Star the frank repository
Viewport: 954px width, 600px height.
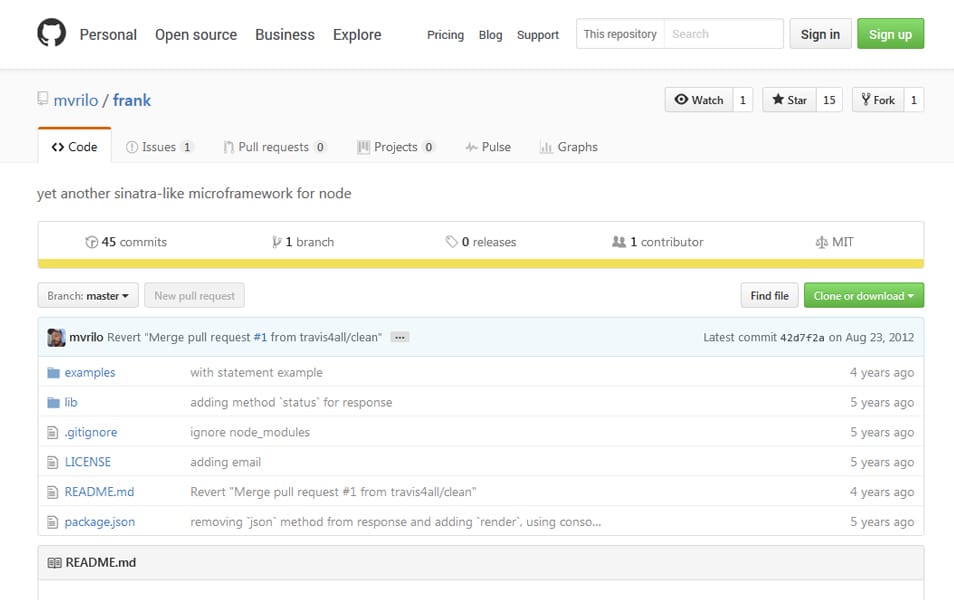click(789, 100)
